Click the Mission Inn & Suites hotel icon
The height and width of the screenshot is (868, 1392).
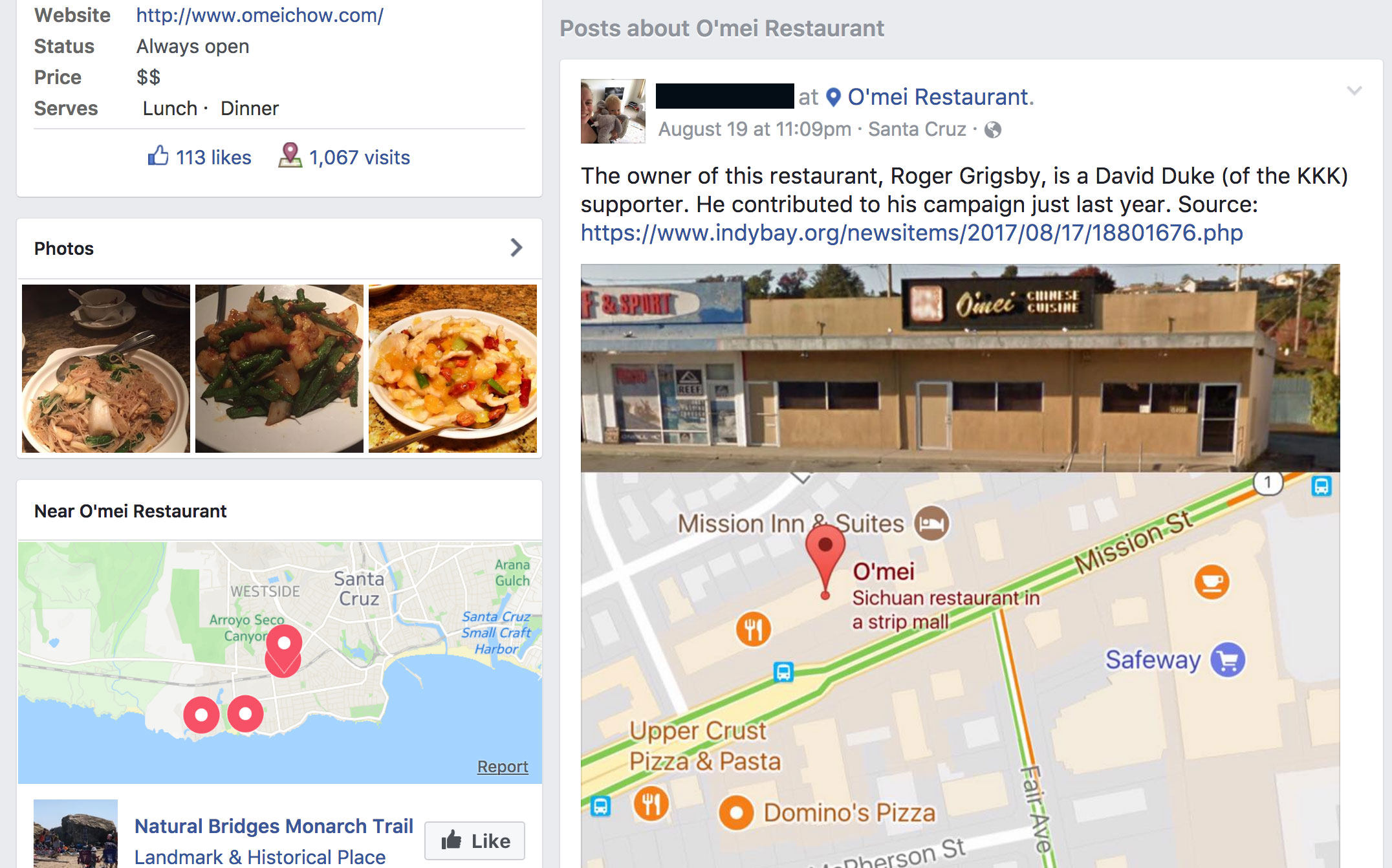[931, 523]
